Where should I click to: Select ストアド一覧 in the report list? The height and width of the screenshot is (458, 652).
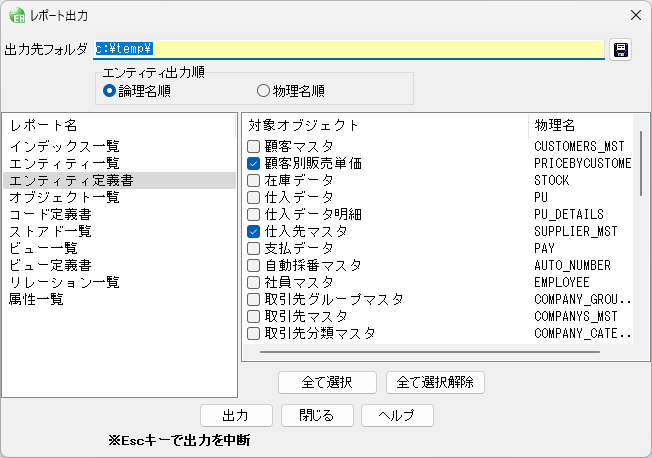(x=119, y=231)
